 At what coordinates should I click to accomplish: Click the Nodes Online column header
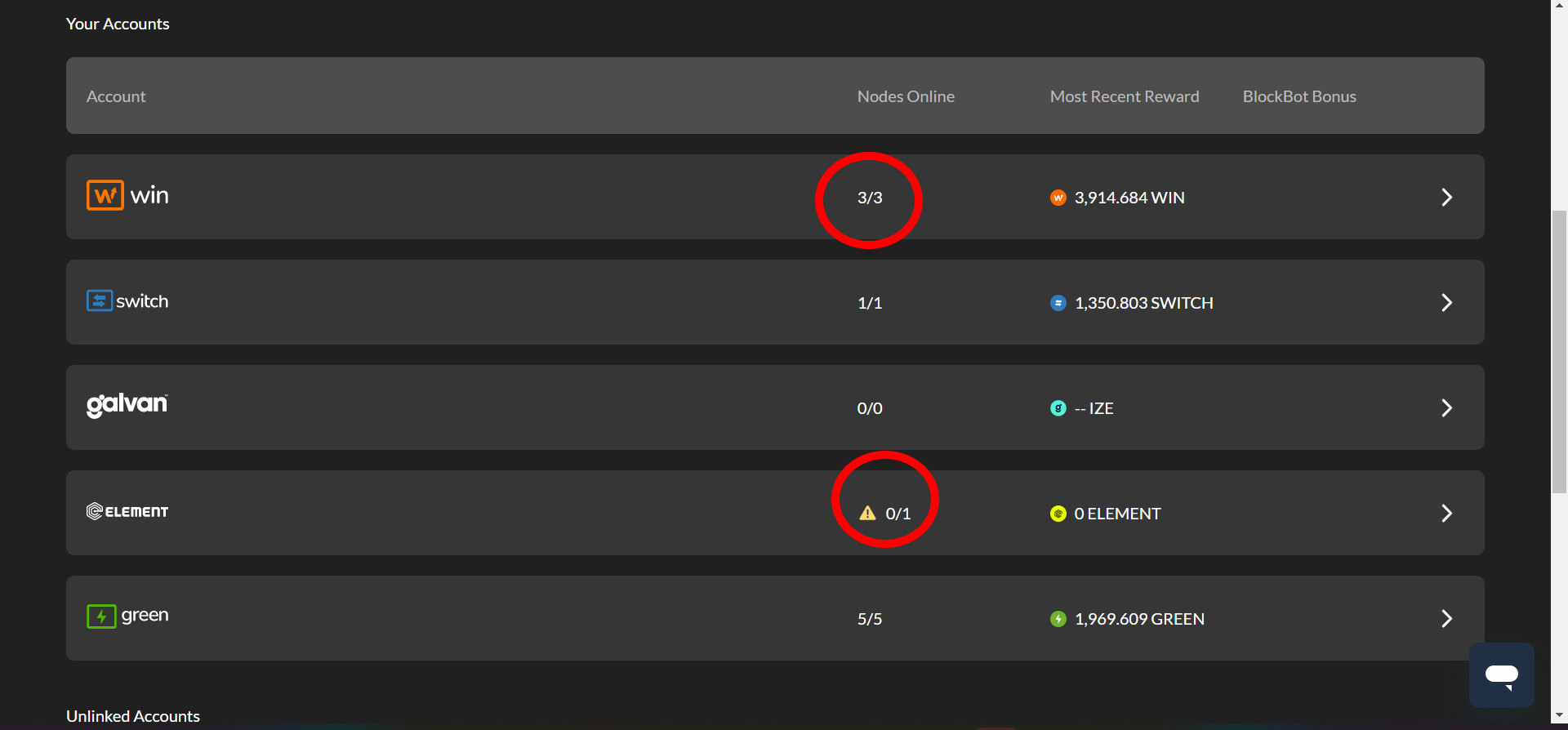pos(906,96)
